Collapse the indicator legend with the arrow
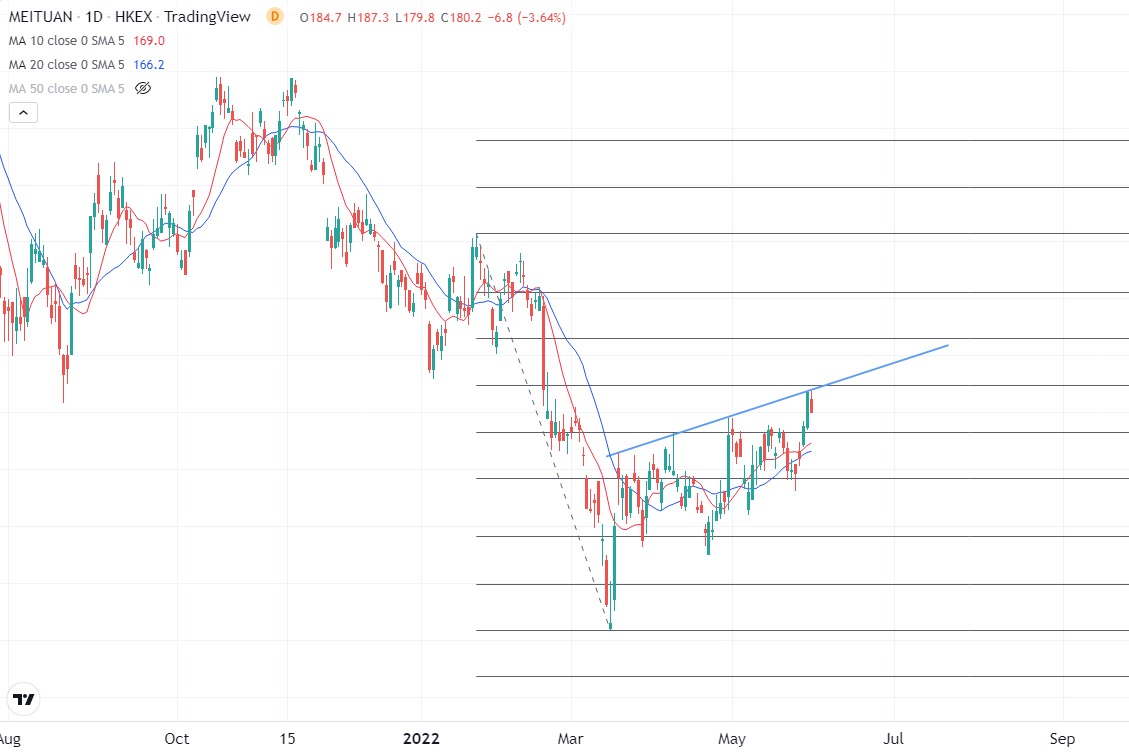Image resolution: width=1129 pixels, height=752 pixels. tap(24, 113)
